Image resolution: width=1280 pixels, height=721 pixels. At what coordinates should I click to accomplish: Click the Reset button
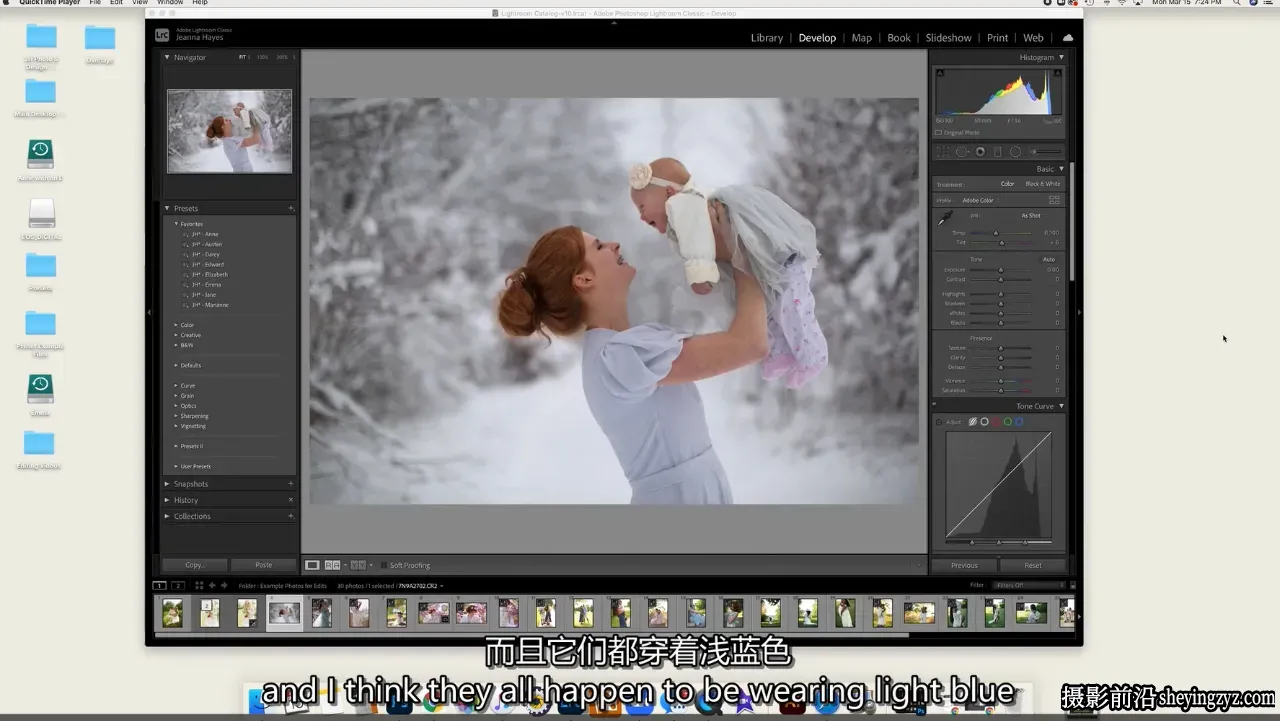1033,565
